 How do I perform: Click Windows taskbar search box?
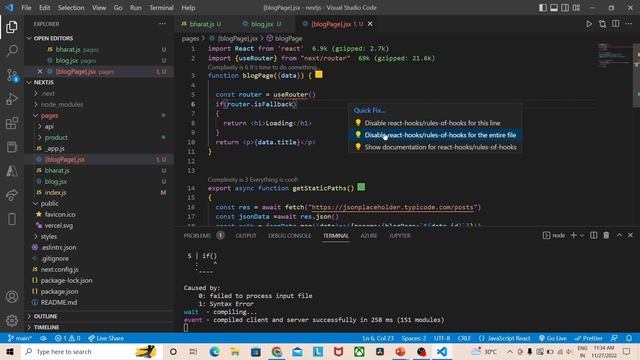(x=89, y=352)
